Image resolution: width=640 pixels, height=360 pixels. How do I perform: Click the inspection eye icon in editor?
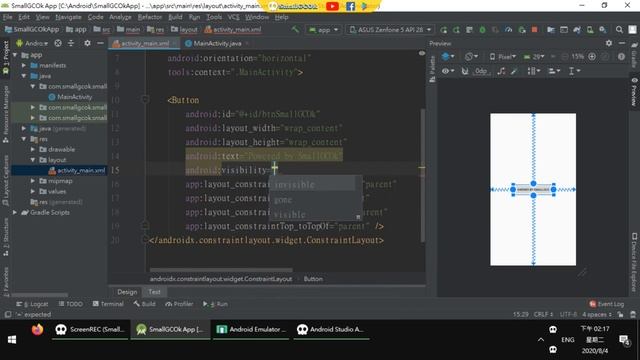click(422, 53)
